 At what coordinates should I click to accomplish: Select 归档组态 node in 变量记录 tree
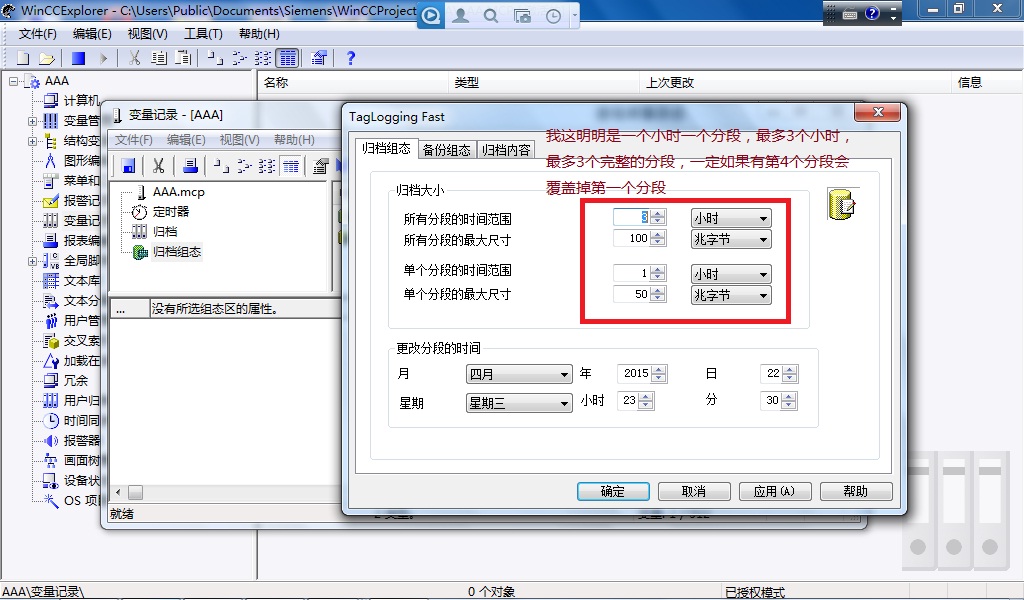click(x=176, y=251)
